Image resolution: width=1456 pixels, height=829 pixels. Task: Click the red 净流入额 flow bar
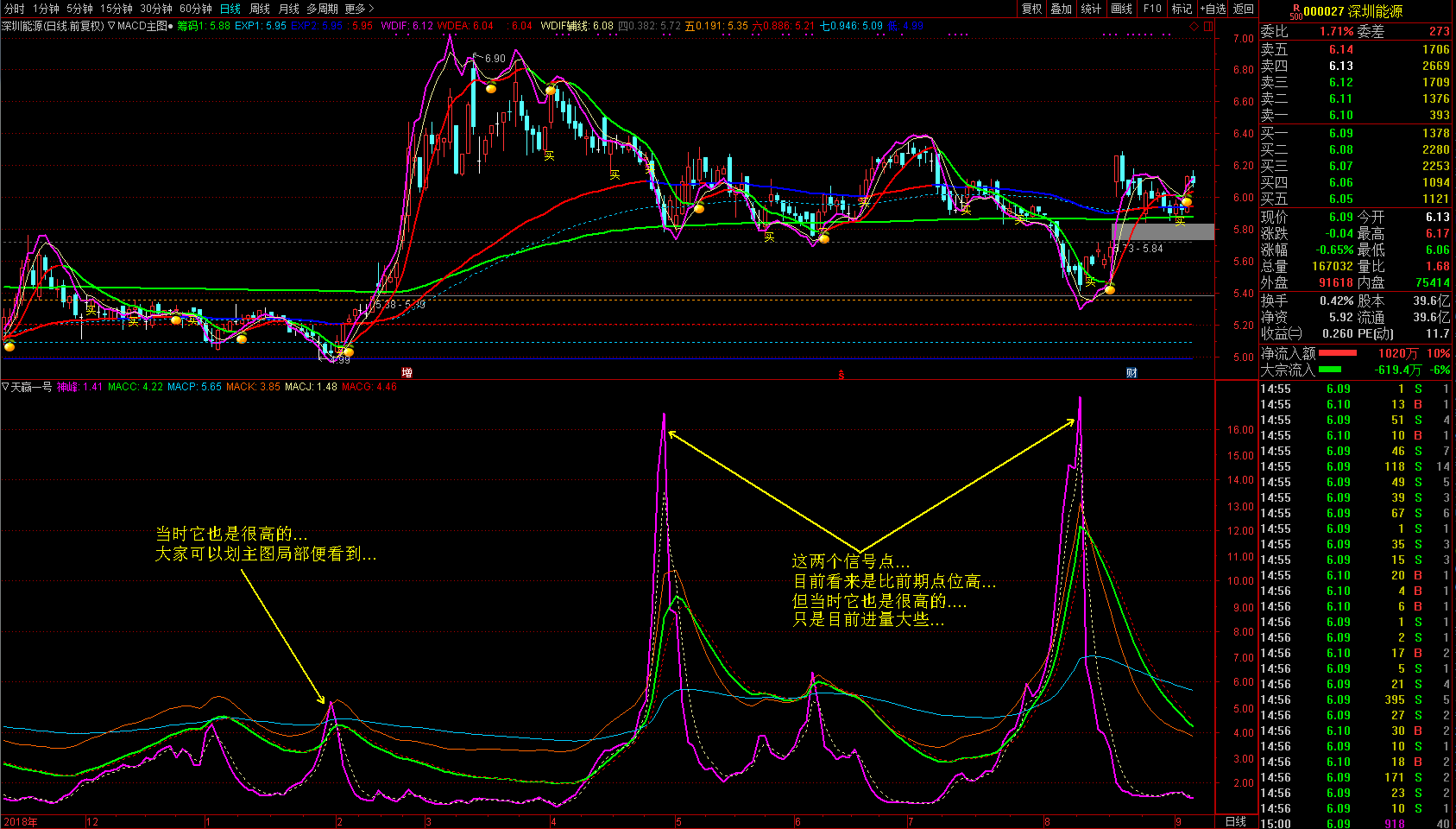click(x=1338, y=353)
